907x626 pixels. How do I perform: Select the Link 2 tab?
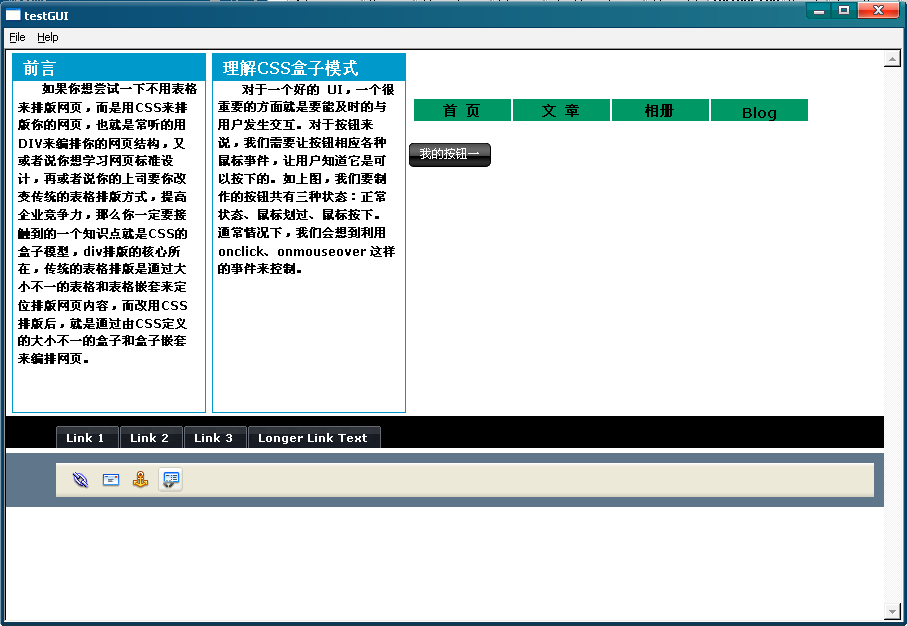pos(150,438)
